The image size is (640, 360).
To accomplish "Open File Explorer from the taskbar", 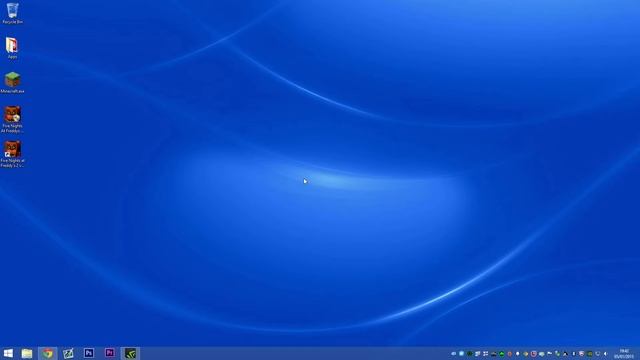I will (x=27, y=353).
